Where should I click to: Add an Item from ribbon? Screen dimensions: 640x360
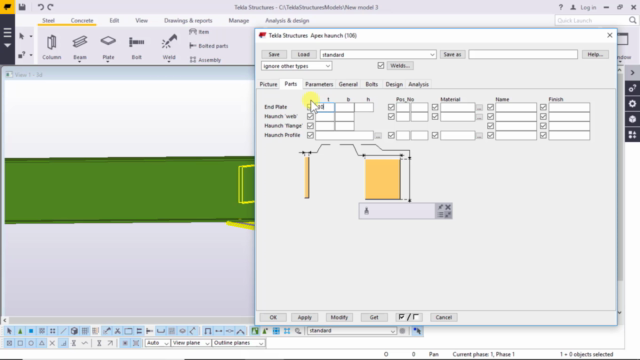click(199, 32)
